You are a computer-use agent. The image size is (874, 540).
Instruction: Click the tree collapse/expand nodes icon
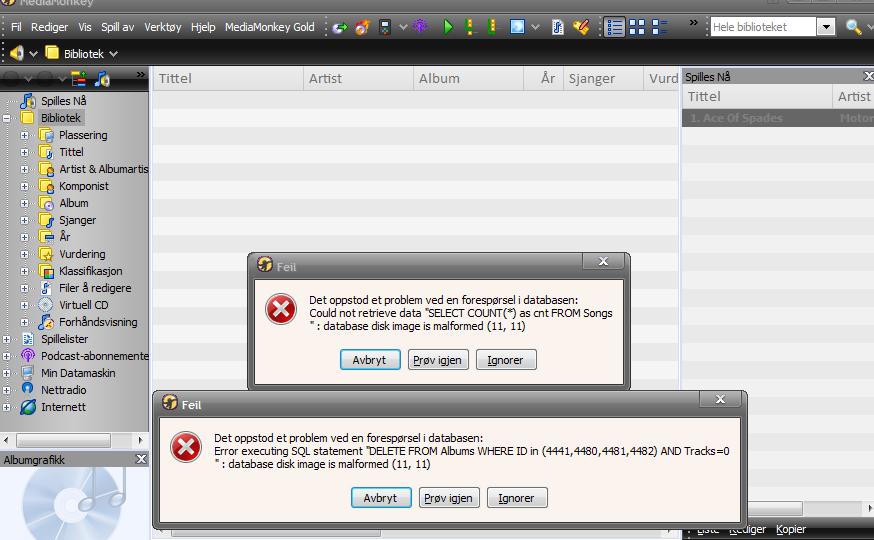pos(79,79)
